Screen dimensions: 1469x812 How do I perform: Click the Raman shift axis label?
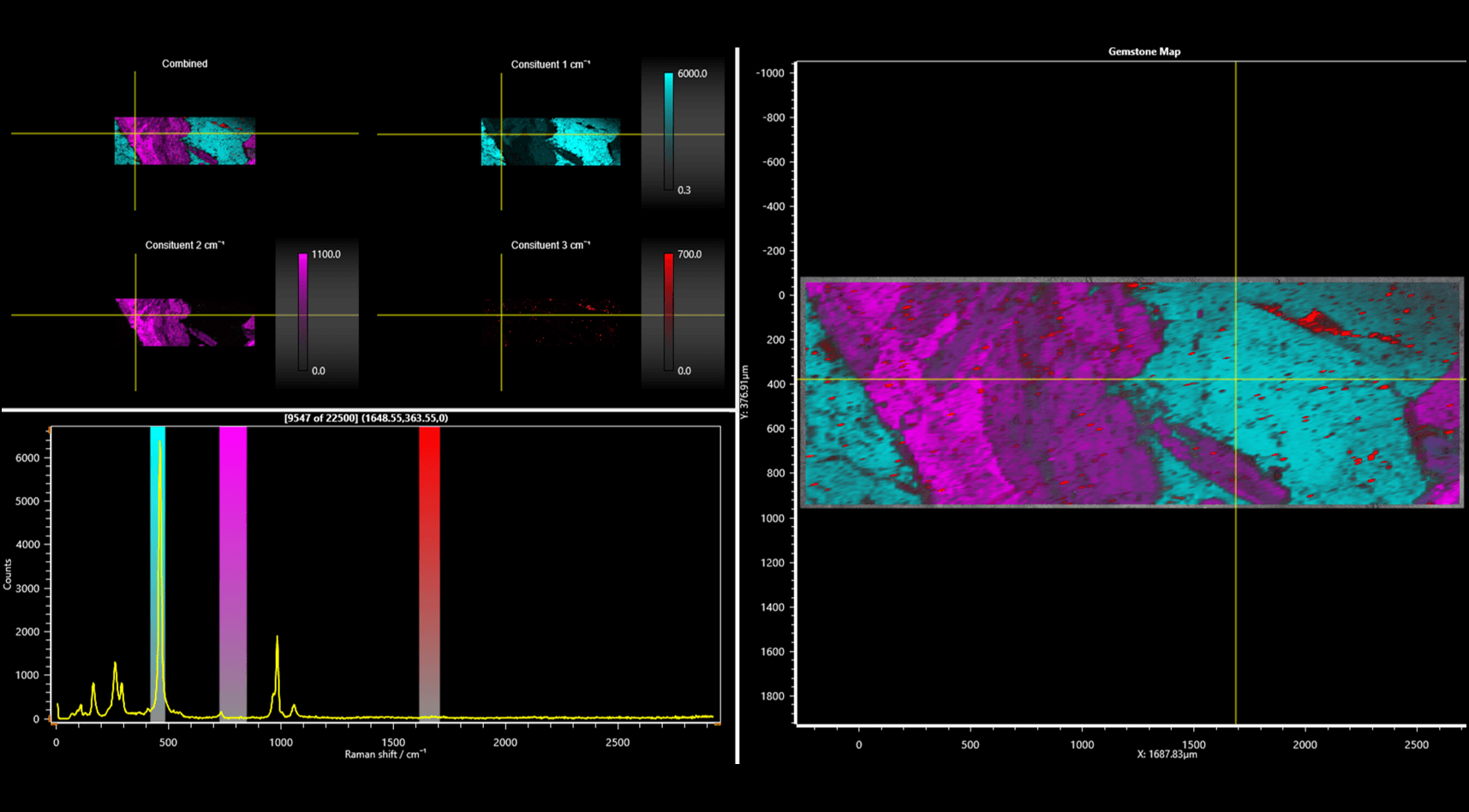point(385,755)
